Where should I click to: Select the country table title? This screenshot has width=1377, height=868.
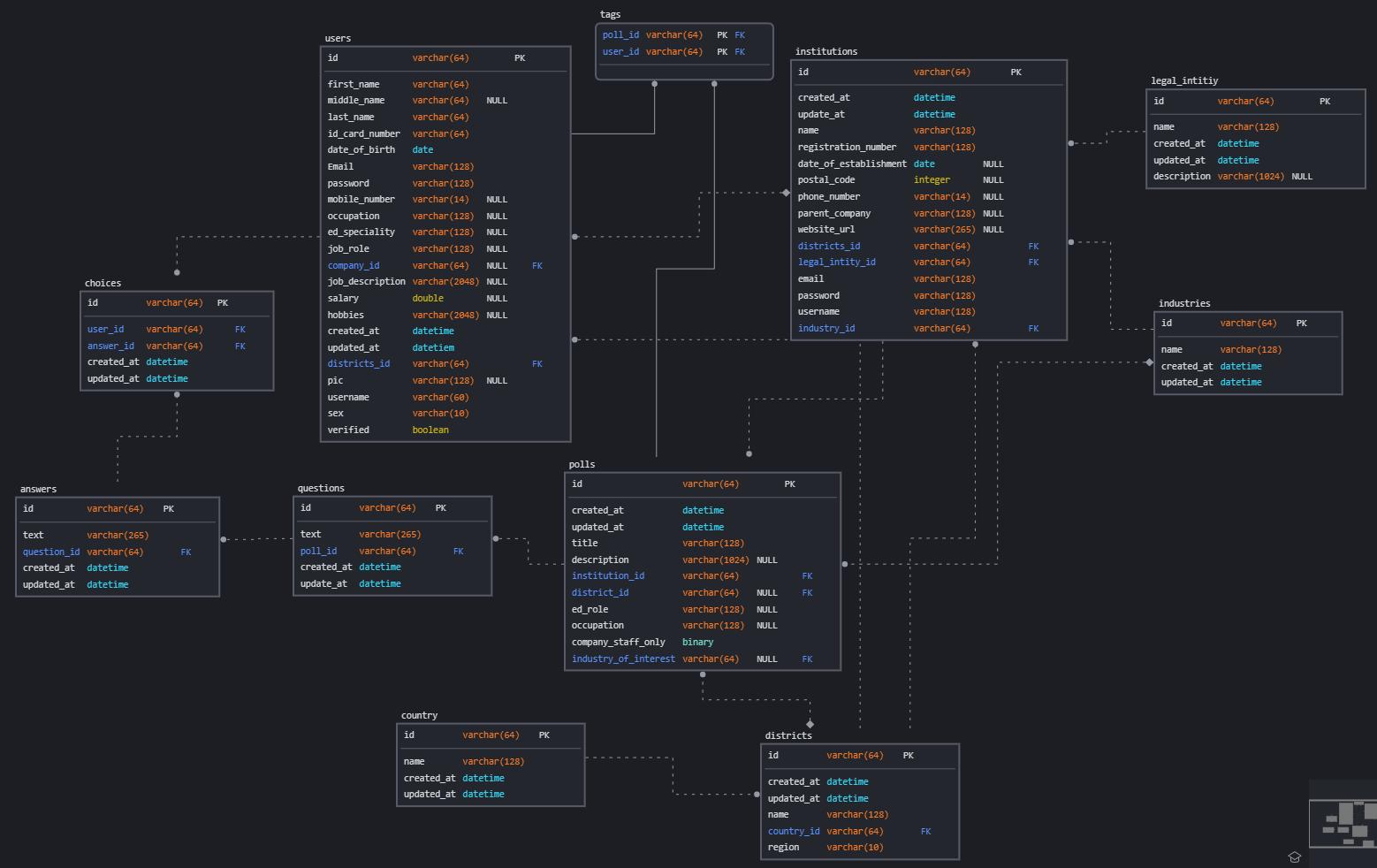coord(419,716)
